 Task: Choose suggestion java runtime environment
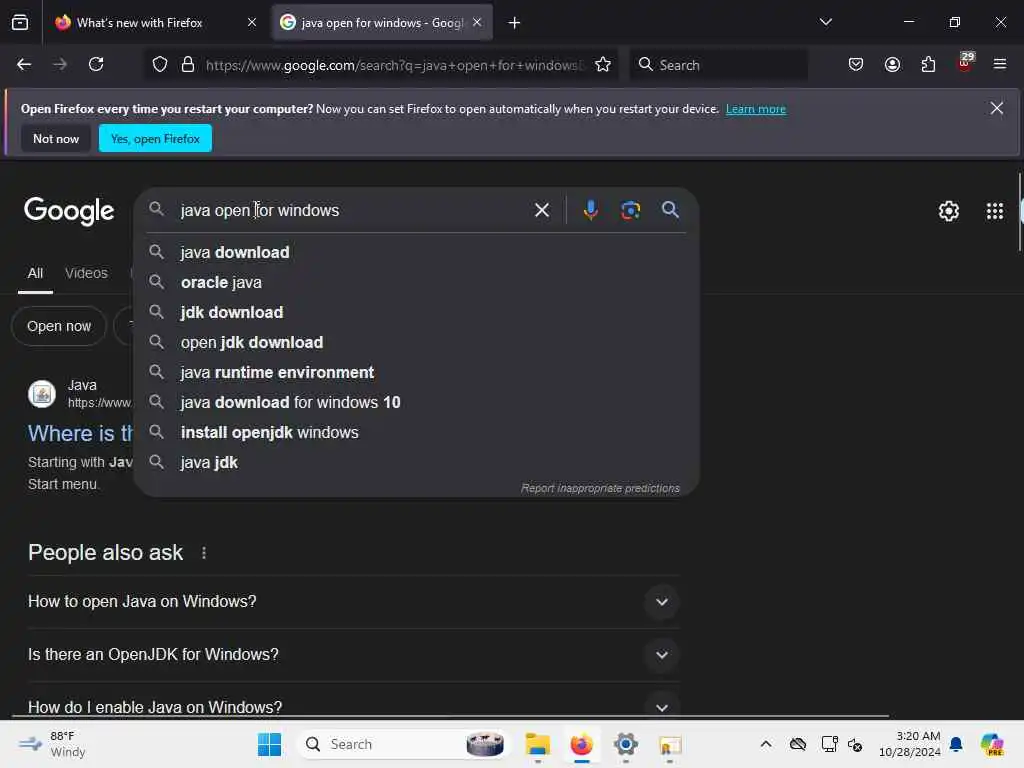click(416, 373)
